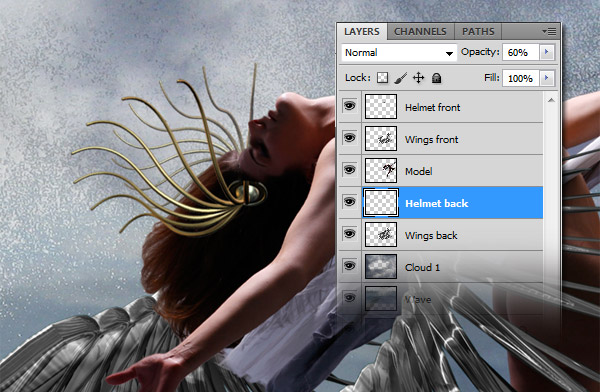The height and width of the screenshot is (392, 600).
Task: Open the Layers panel flyout menu
Action: 549,32
